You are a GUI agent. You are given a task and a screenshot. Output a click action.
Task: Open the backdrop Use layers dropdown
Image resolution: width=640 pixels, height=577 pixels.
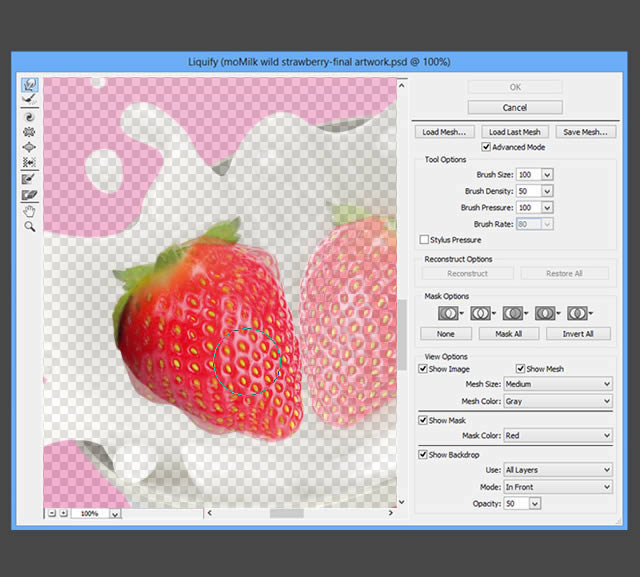coord(558,470)
